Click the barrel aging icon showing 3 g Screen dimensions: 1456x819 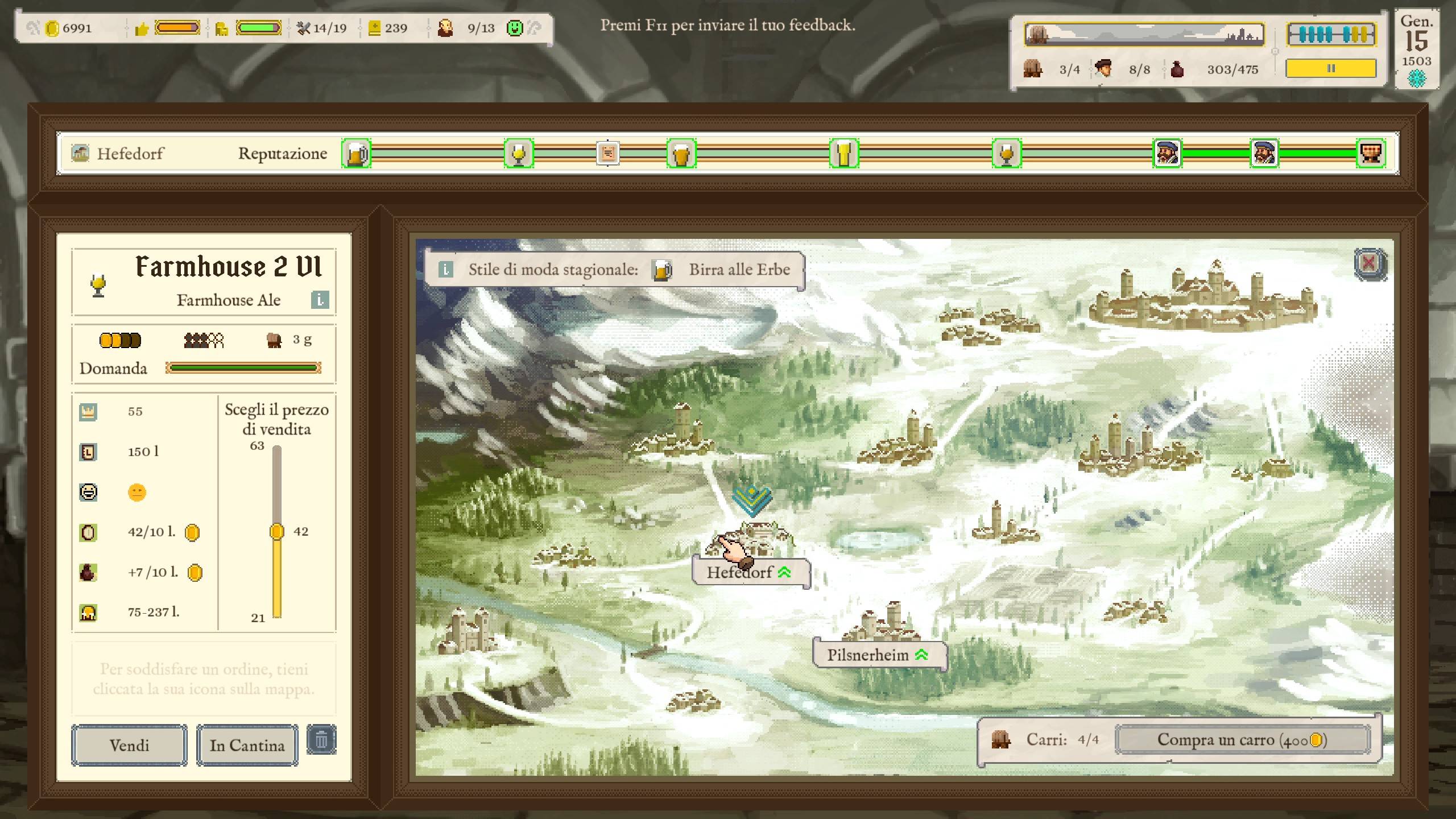click(274, 340)
